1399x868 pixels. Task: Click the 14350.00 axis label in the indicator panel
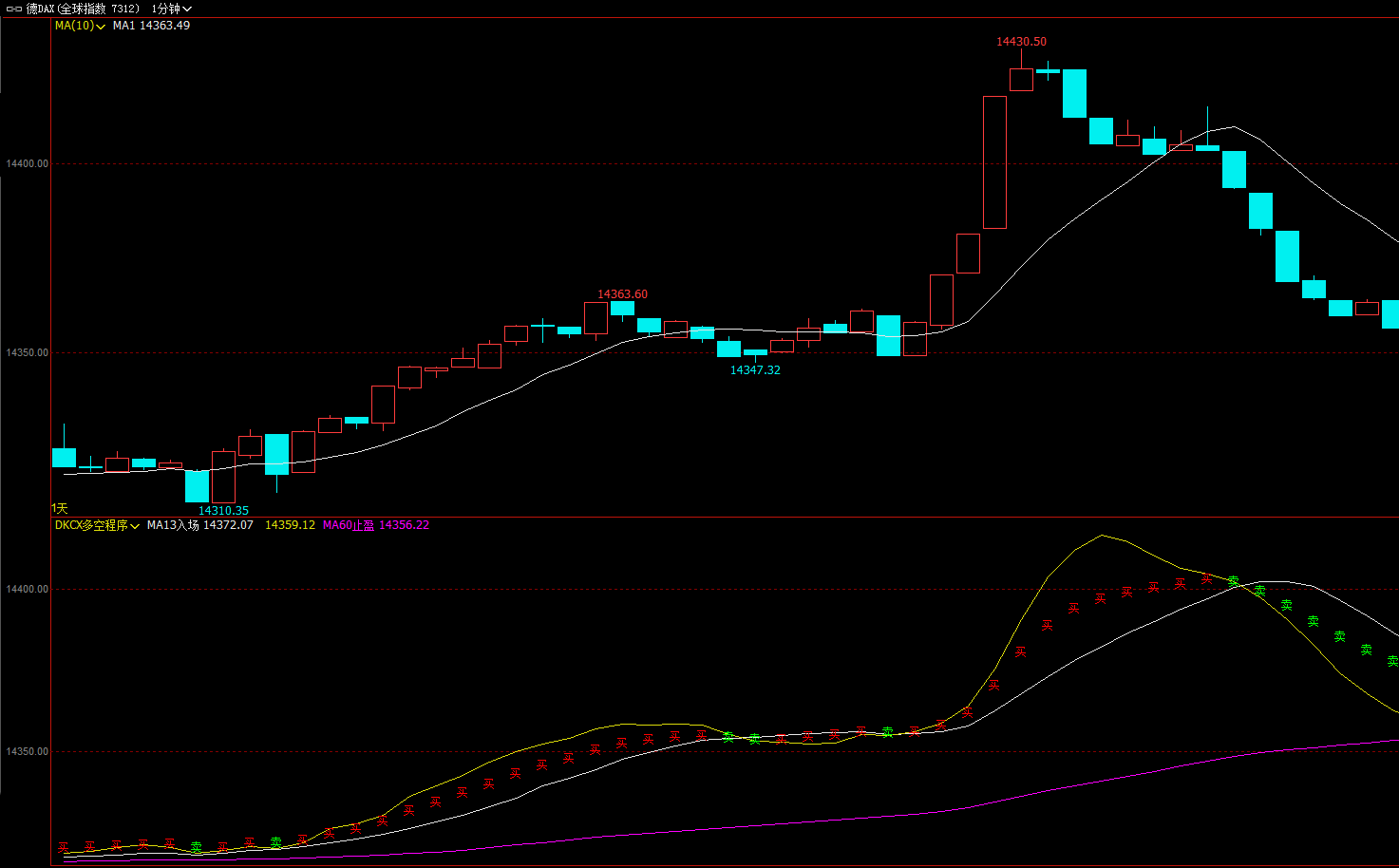27,751
